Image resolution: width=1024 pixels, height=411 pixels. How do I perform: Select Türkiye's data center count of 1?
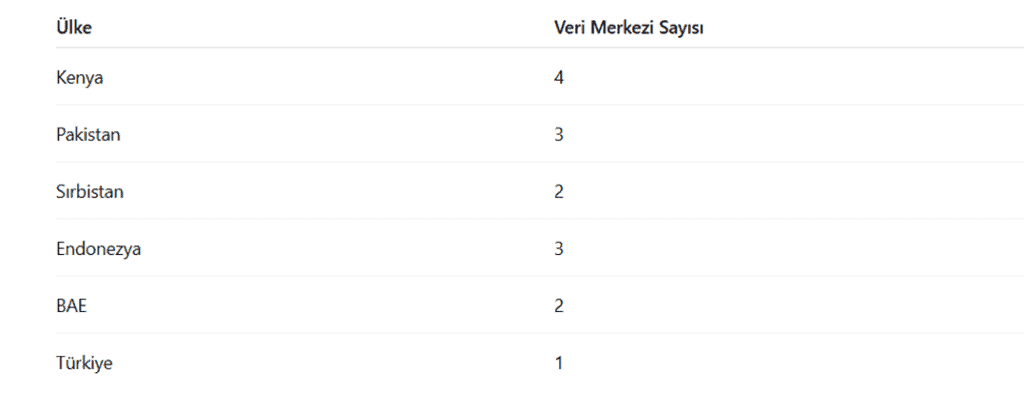tap(559, 363)
